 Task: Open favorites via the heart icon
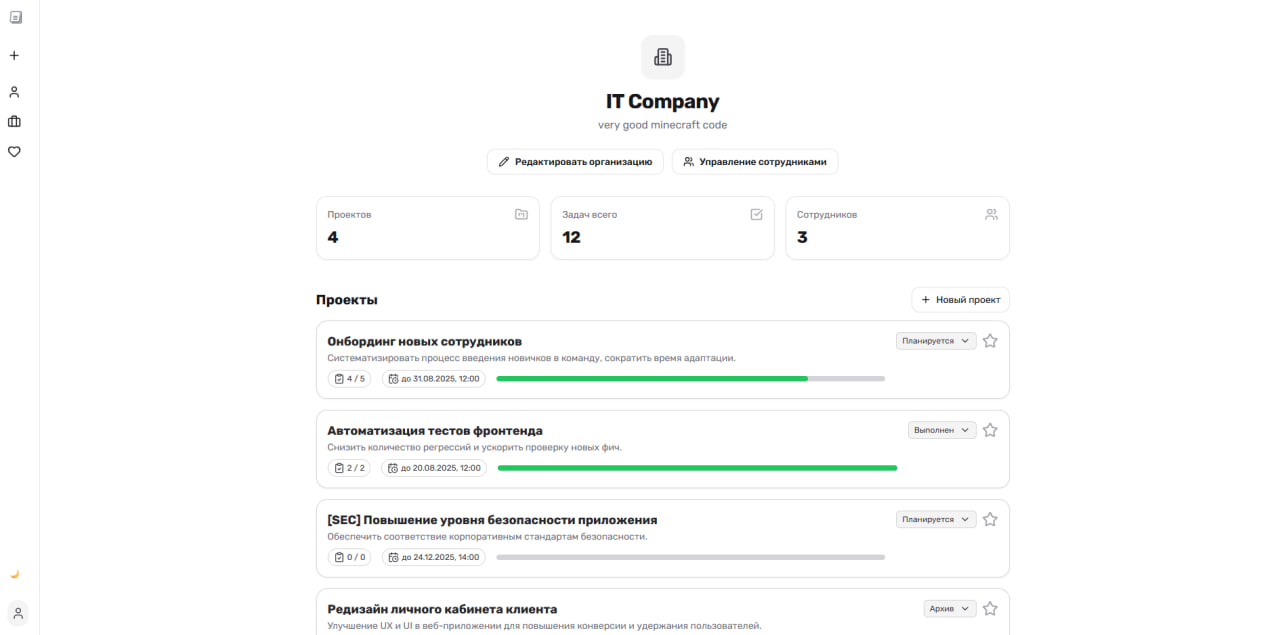(14, 152)
